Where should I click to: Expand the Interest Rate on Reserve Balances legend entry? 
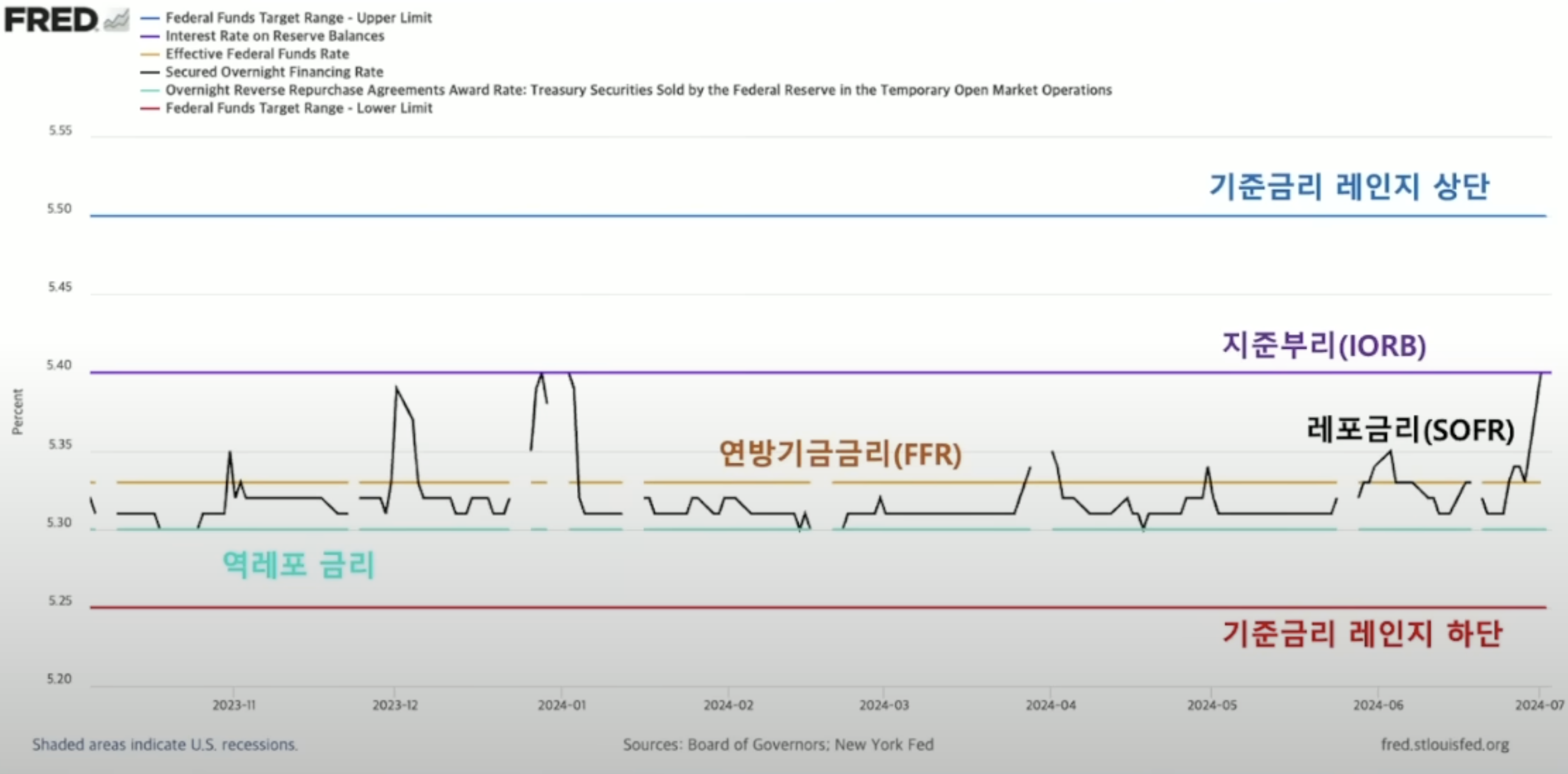[274, 36]
